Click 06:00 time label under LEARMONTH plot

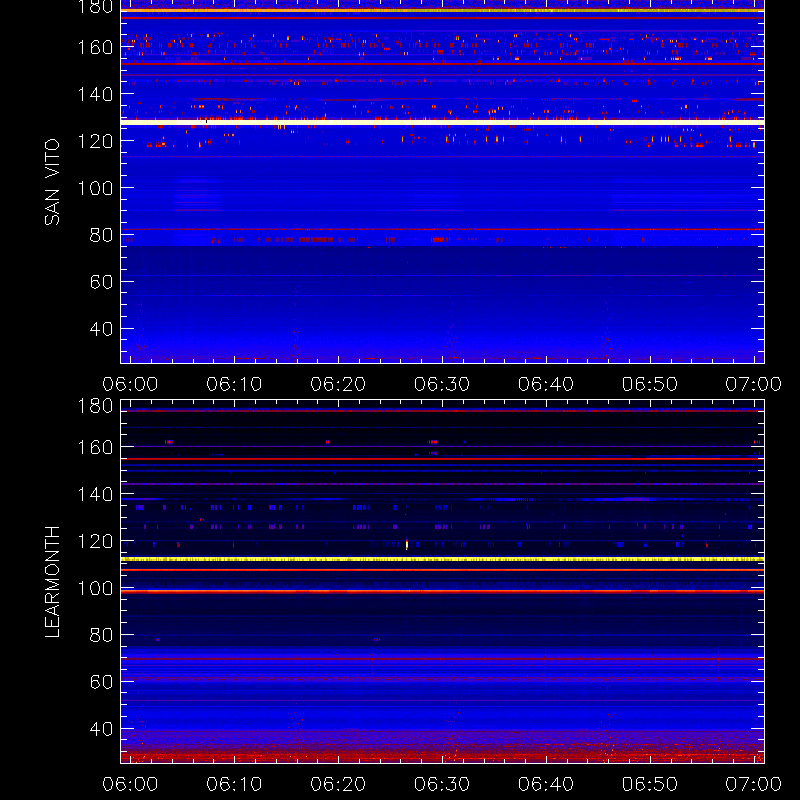pyautogui.click(x=130, y=784)
